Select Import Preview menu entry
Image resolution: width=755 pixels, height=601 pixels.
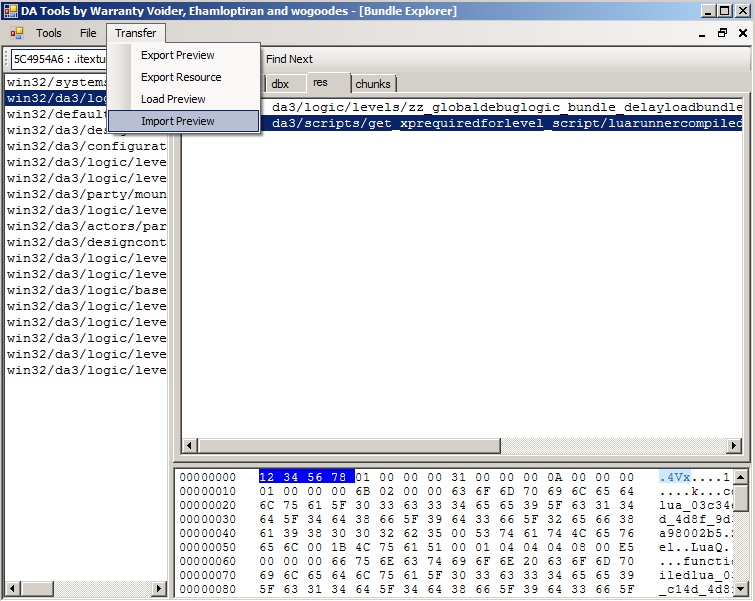(177, 121)
